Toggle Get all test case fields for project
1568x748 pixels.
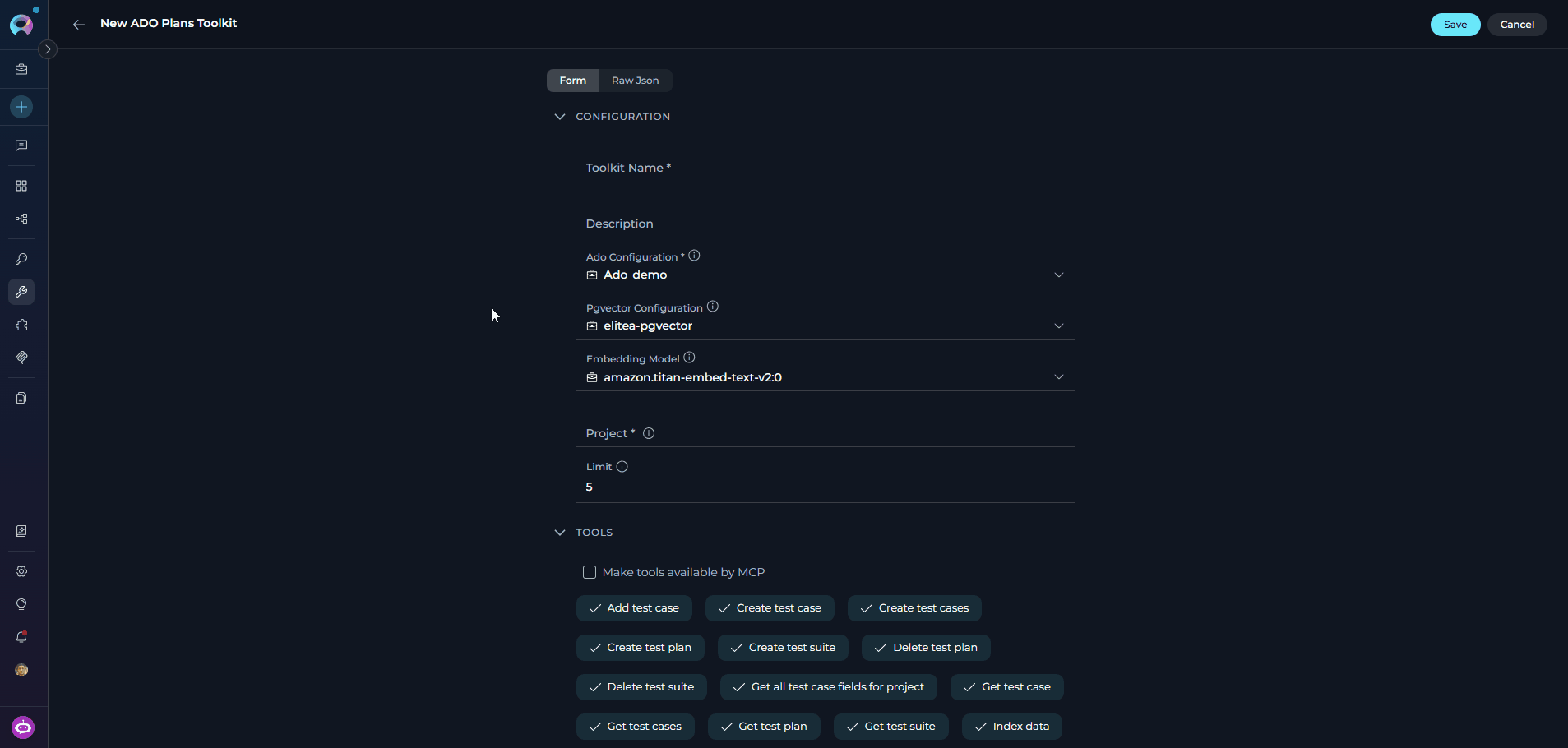point(829,687)
